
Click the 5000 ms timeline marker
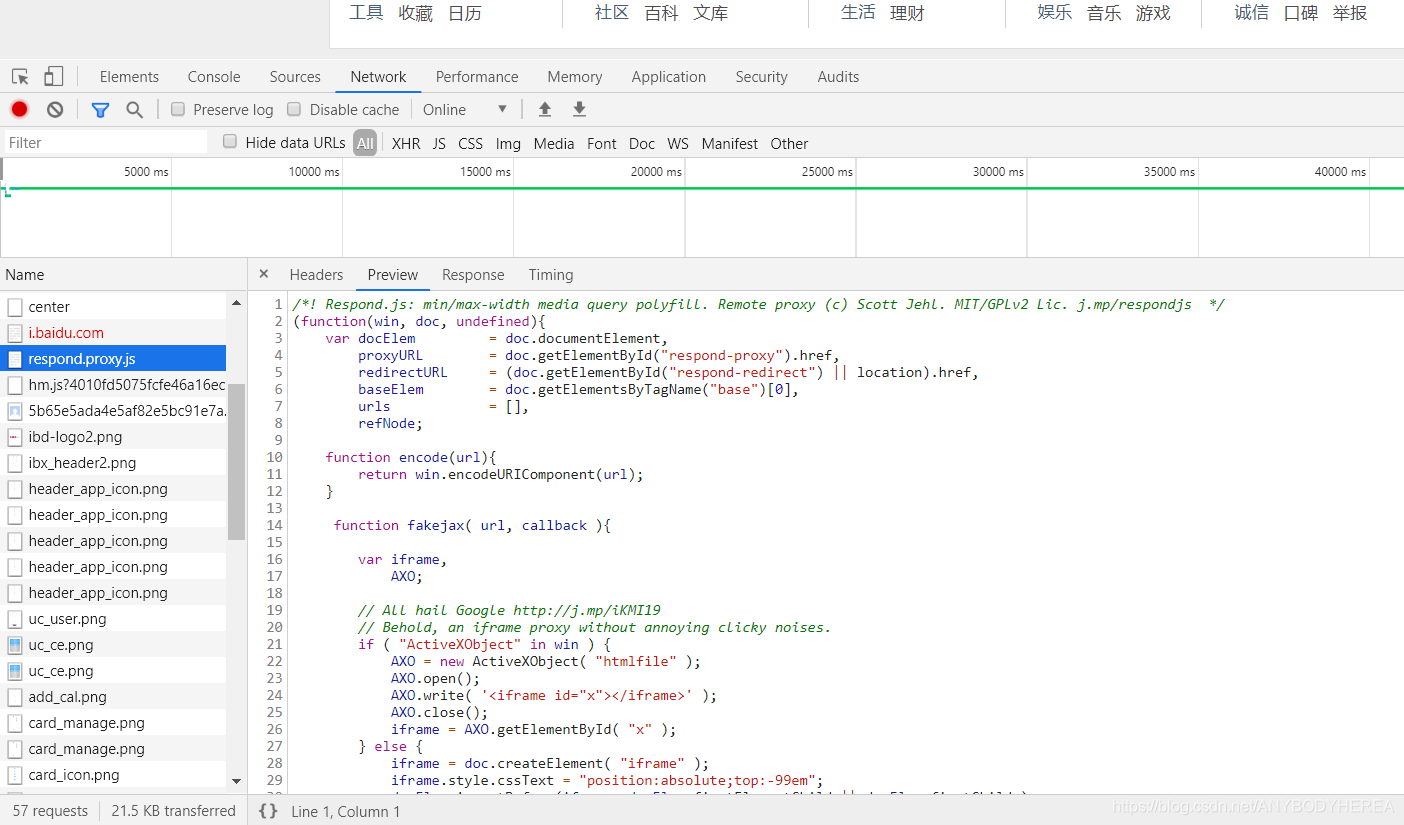[x=146, y=172]
